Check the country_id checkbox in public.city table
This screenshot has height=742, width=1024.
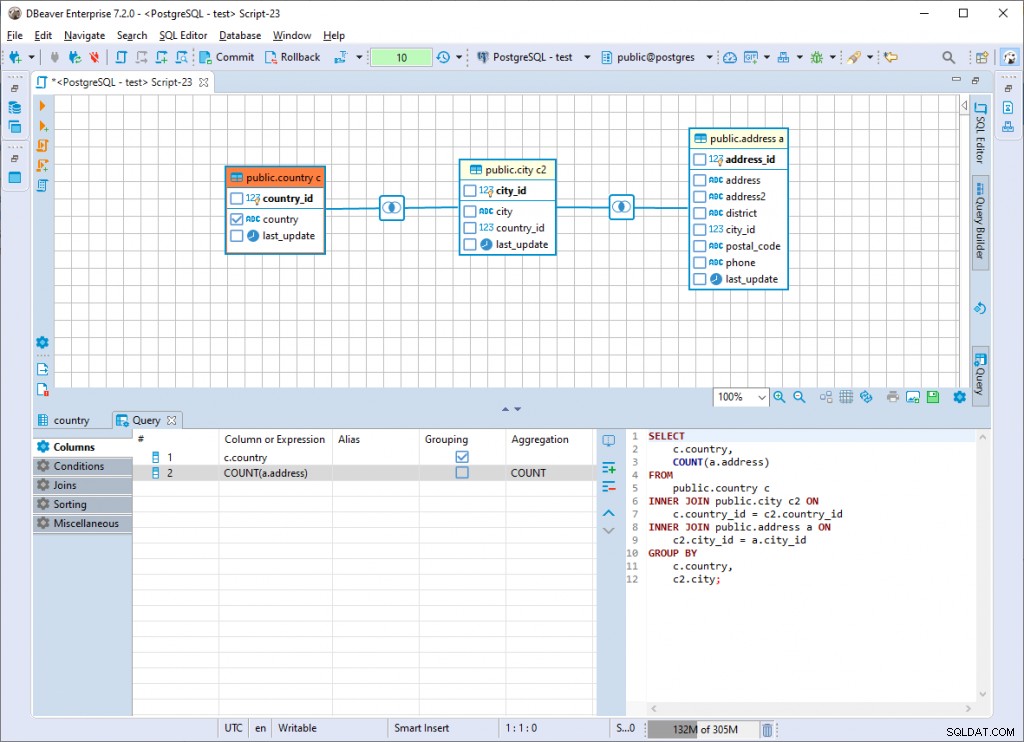[470, 228]
